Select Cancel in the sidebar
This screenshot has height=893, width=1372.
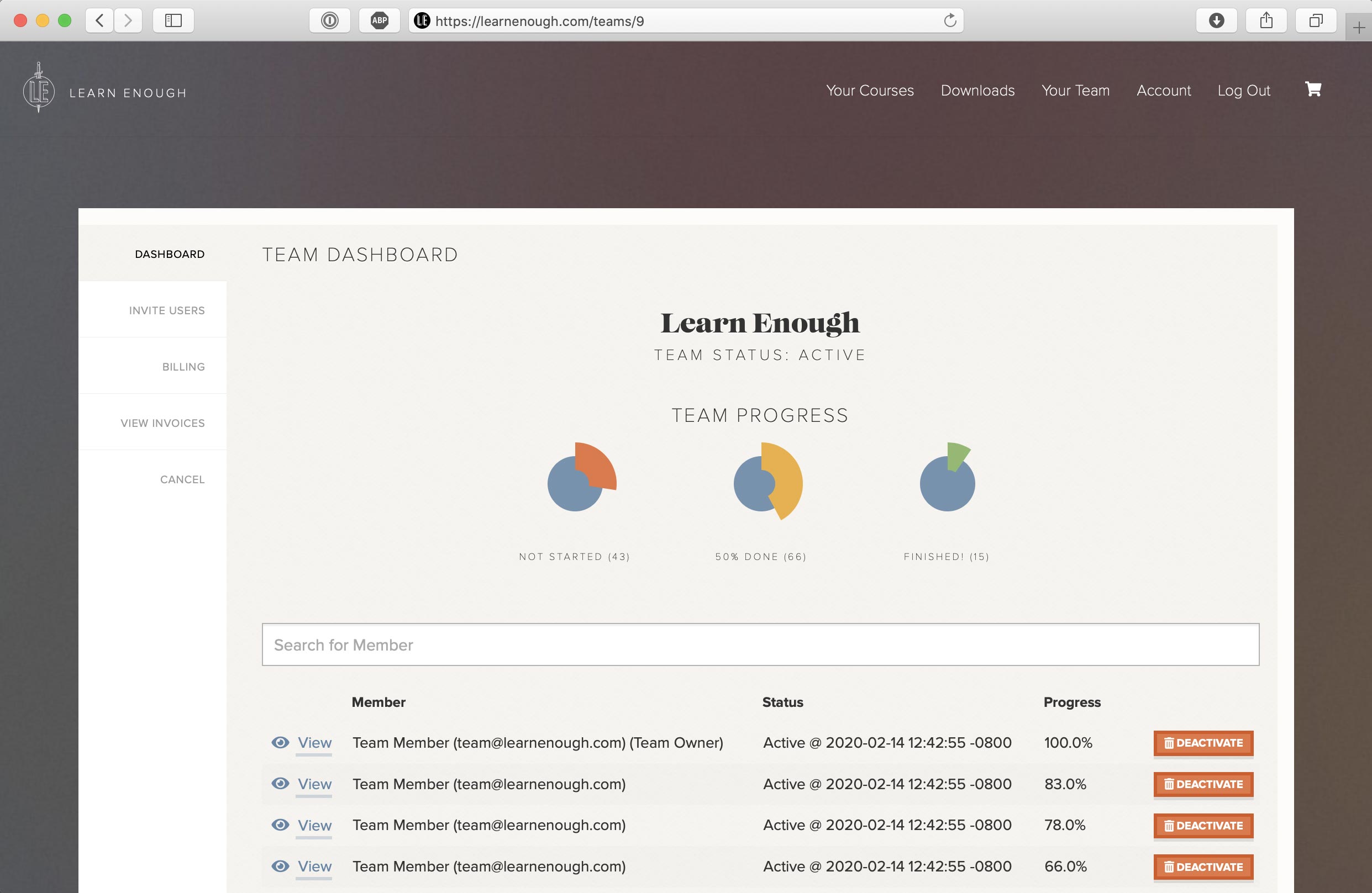(x=153, y=479)
